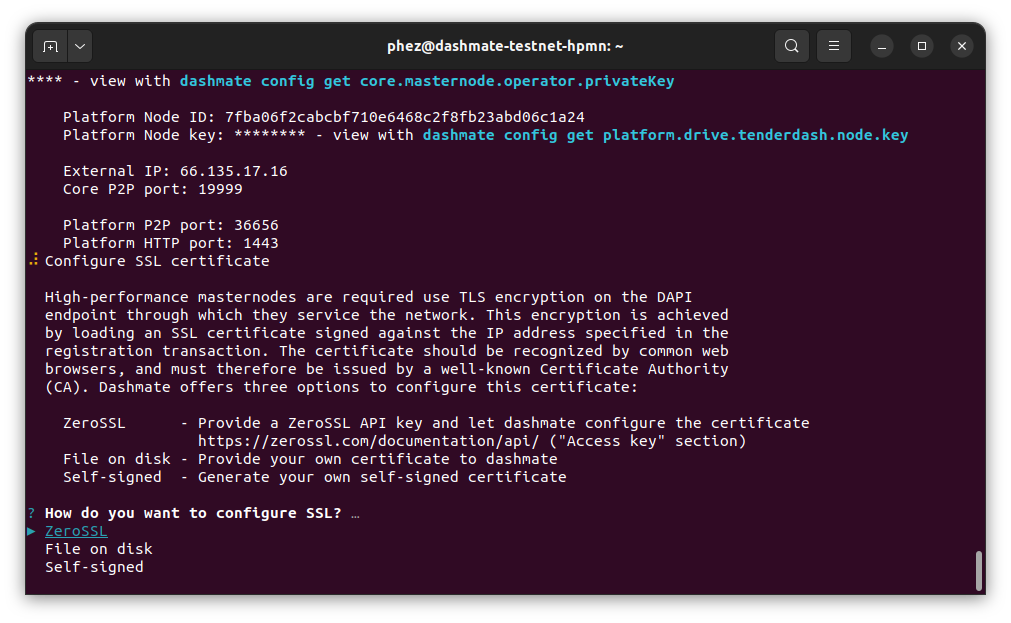Click the Platform Node ID hash

point(404,117)
